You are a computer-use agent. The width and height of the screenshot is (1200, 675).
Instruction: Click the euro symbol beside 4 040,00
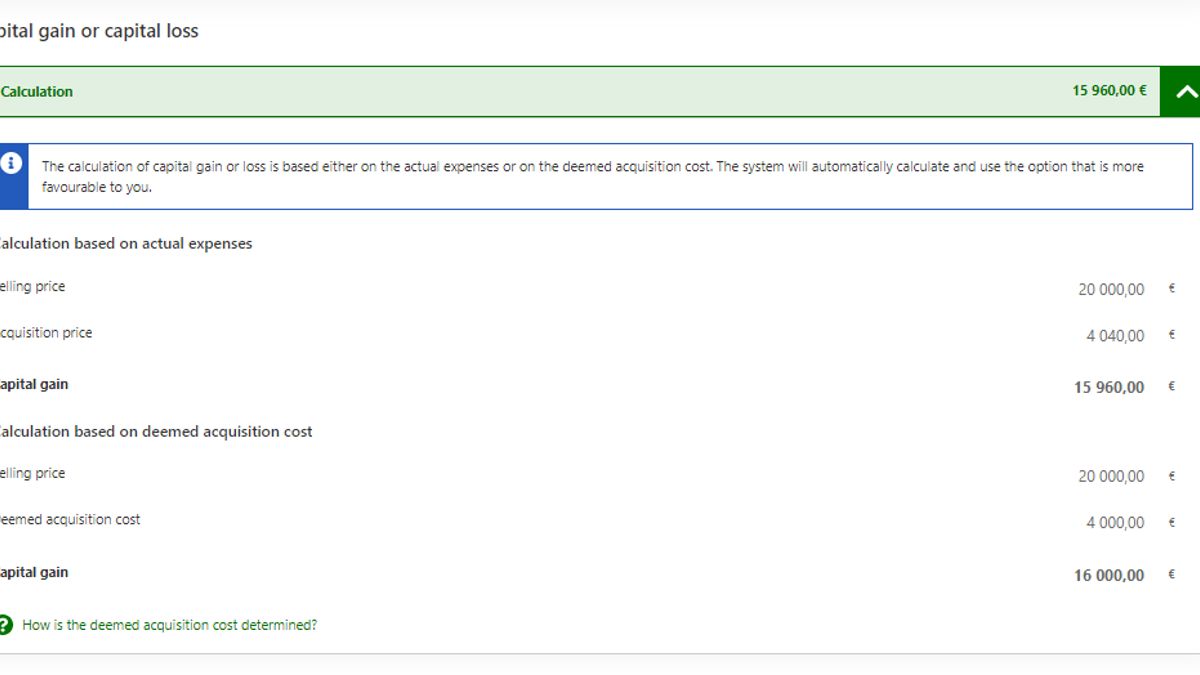(x=1172, y=336)
